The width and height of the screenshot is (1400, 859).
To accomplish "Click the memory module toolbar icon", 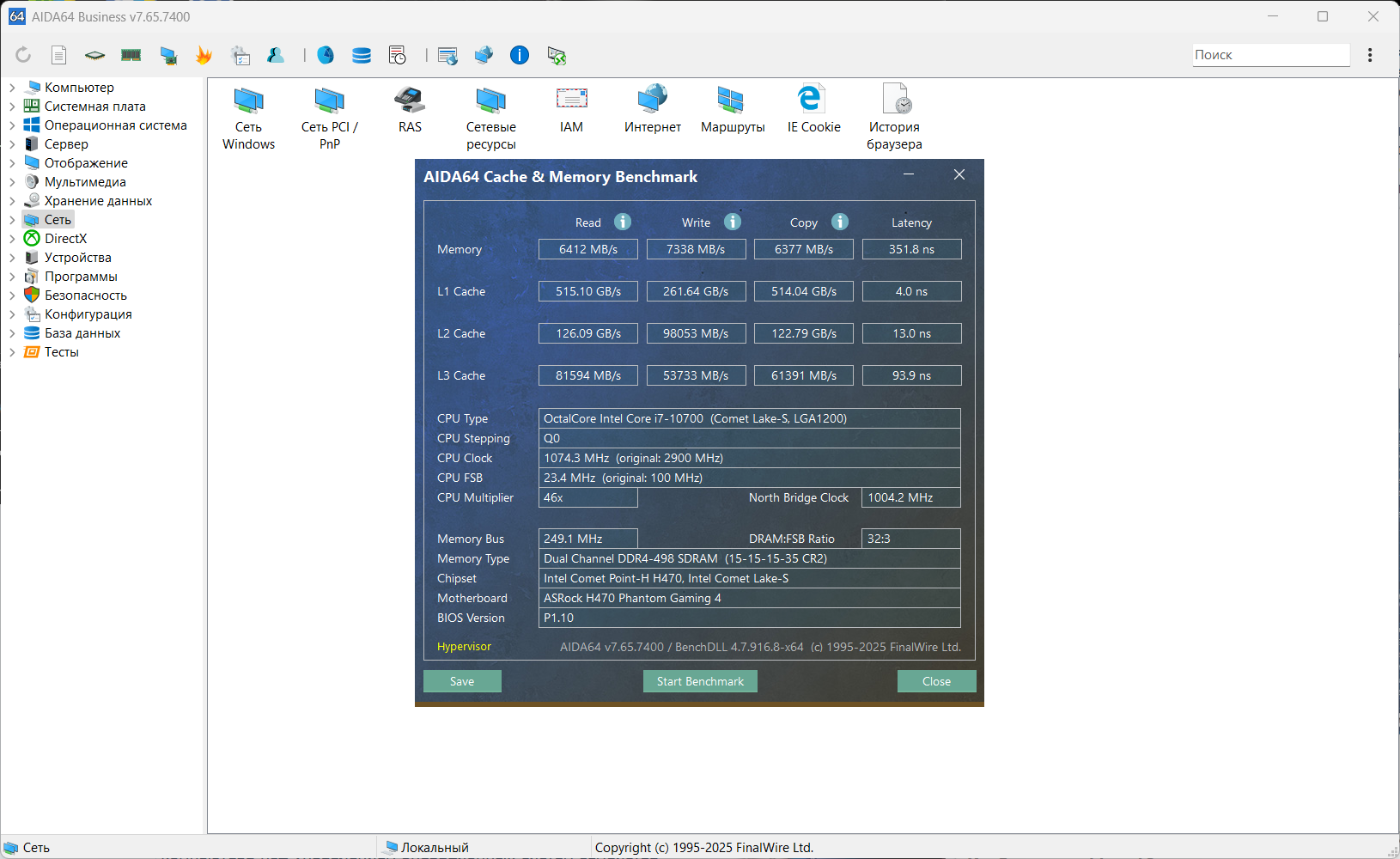I will [x=131, y=55].
